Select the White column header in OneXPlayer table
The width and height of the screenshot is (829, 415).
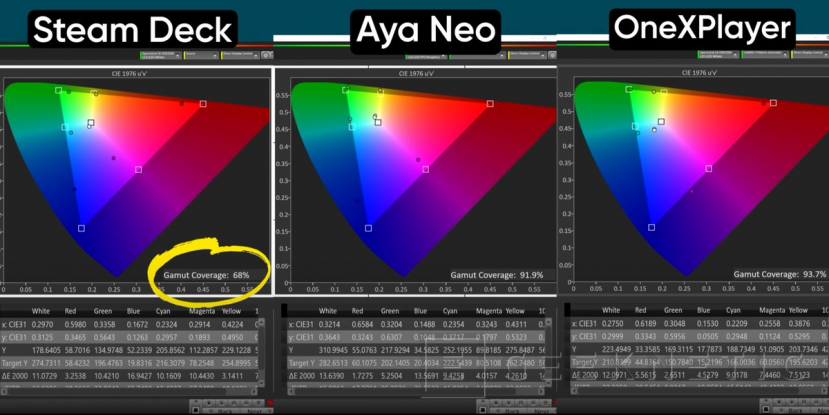pos(613,311)
